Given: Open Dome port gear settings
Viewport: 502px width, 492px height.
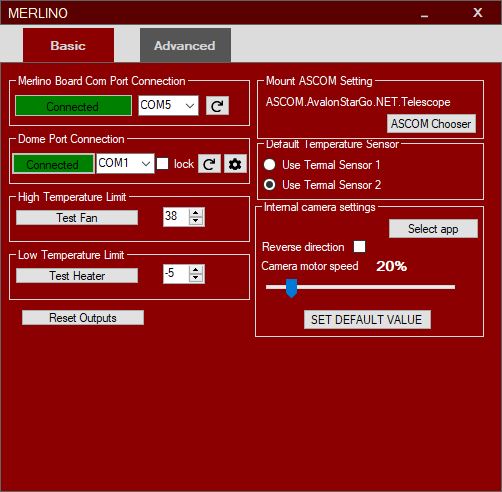Looking at the screenshot, I should click(235, 164).
